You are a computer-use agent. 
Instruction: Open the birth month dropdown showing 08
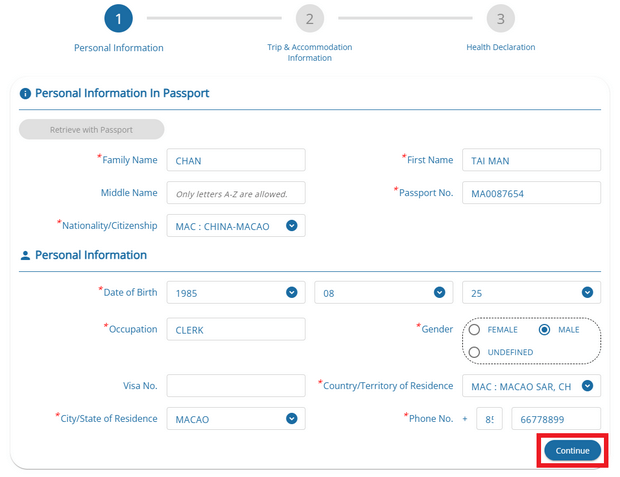[383, 293]
